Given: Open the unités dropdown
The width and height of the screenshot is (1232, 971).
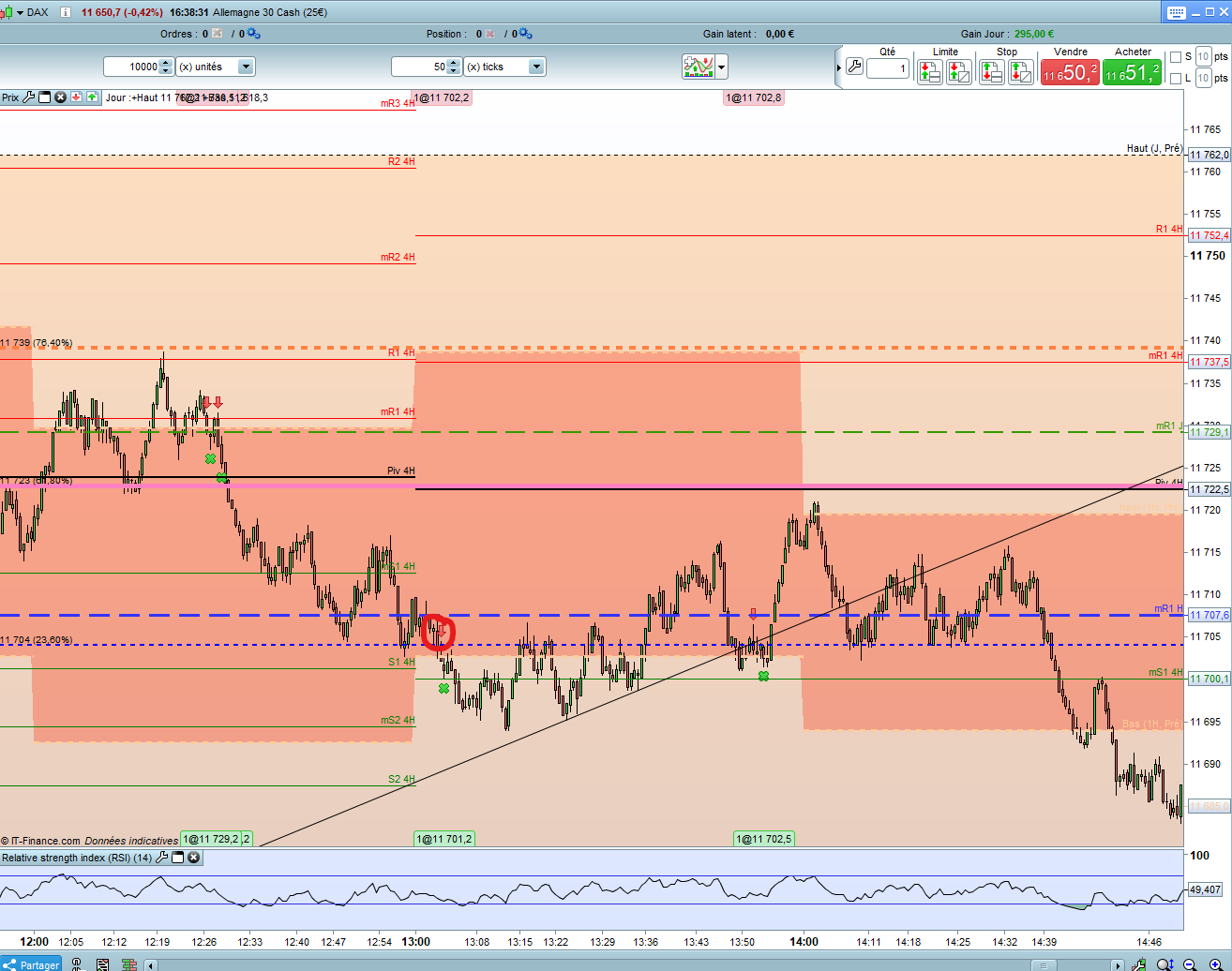Looking at the screenshot, I should coord(246,67).
